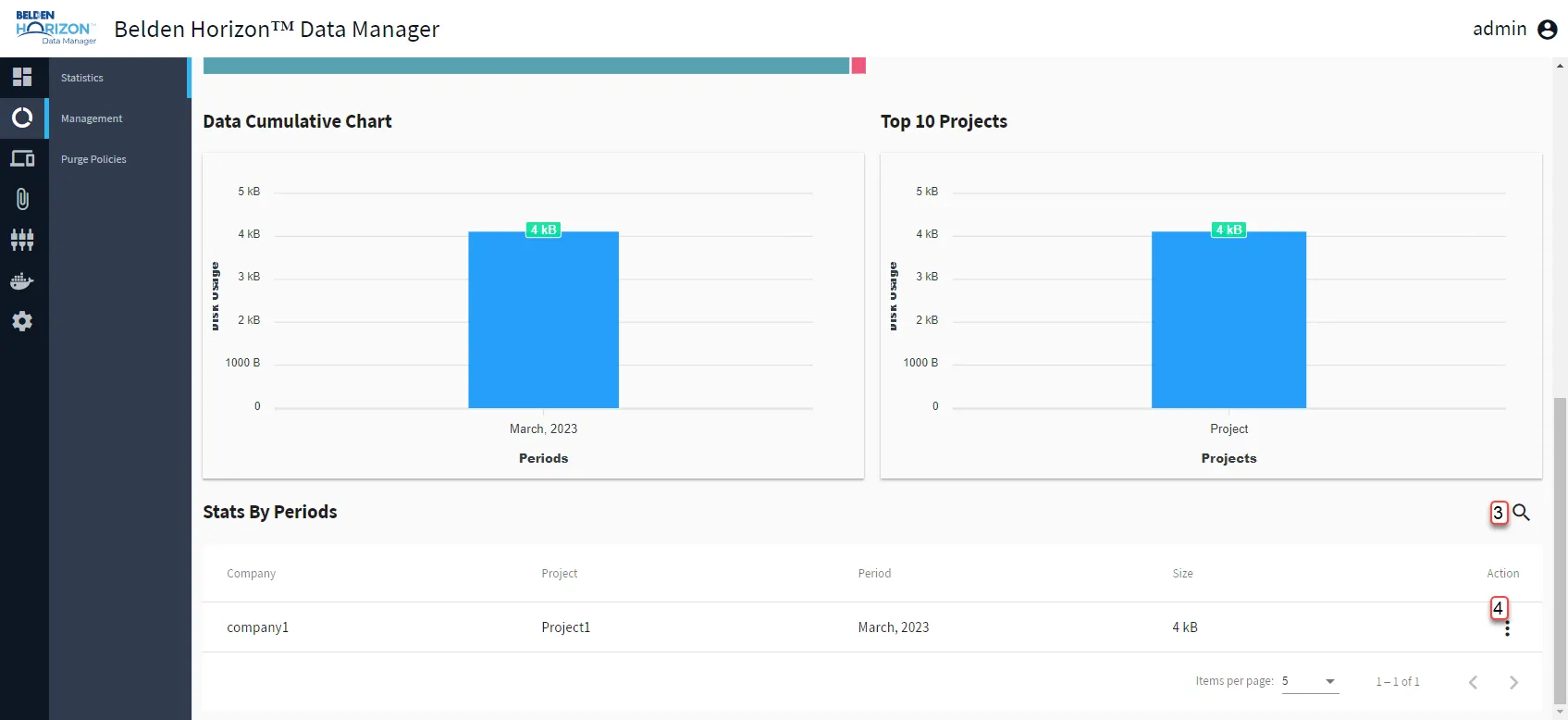Select the data manager ring icon
The image size is (1568, 720).
tap(22, 118)
